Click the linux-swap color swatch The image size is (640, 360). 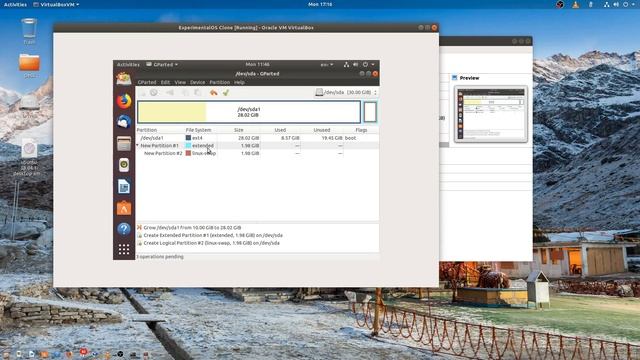coord(188,153)
